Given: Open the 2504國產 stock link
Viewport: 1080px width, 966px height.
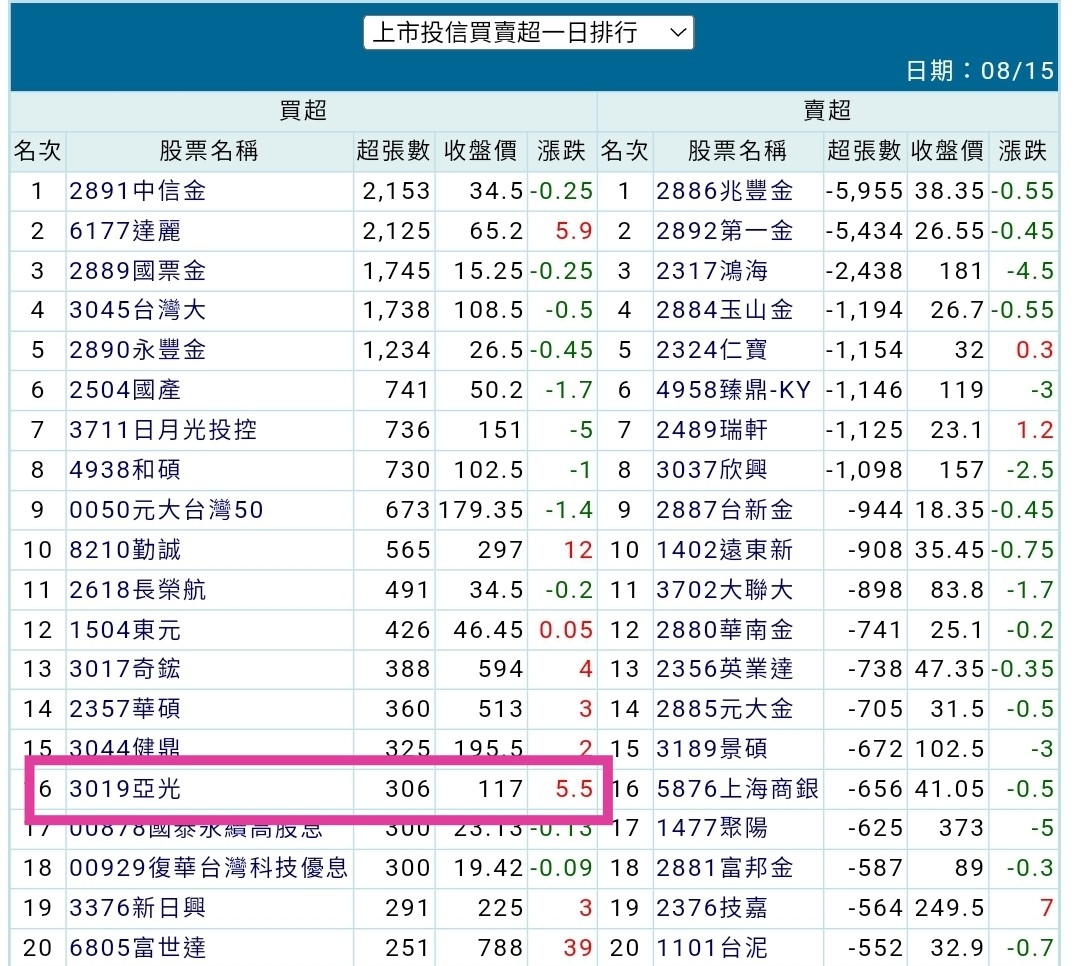Looking at the screenshot, I should pyautogui.click(x=125, y=390).
